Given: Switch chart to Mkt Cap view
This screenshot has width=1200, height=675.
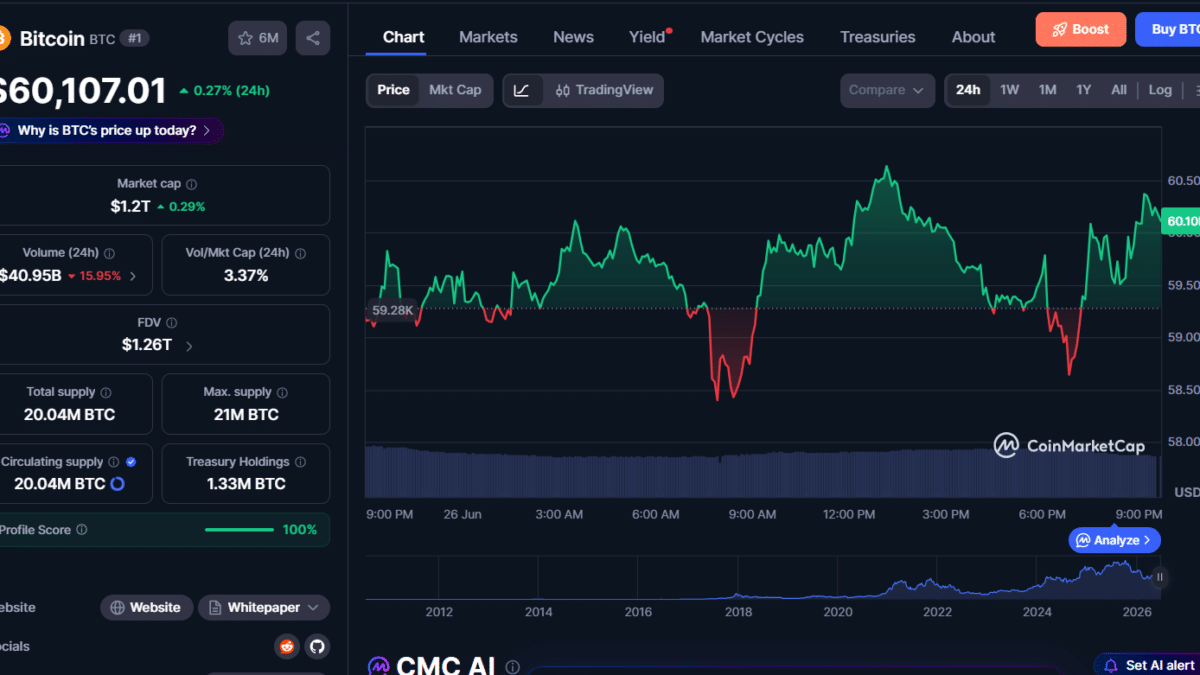Looking at the screenshot, I should (455, 90).
